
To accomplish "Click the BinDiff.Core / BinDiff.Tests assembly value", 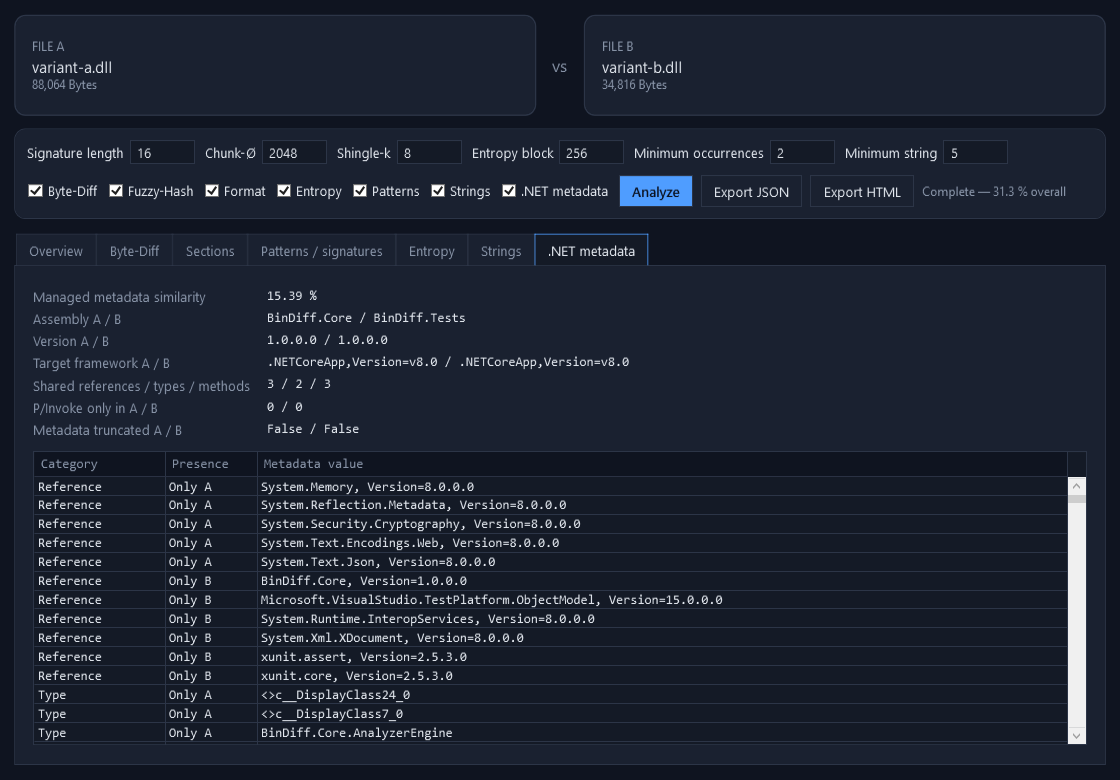I will [x=366, y=318].
